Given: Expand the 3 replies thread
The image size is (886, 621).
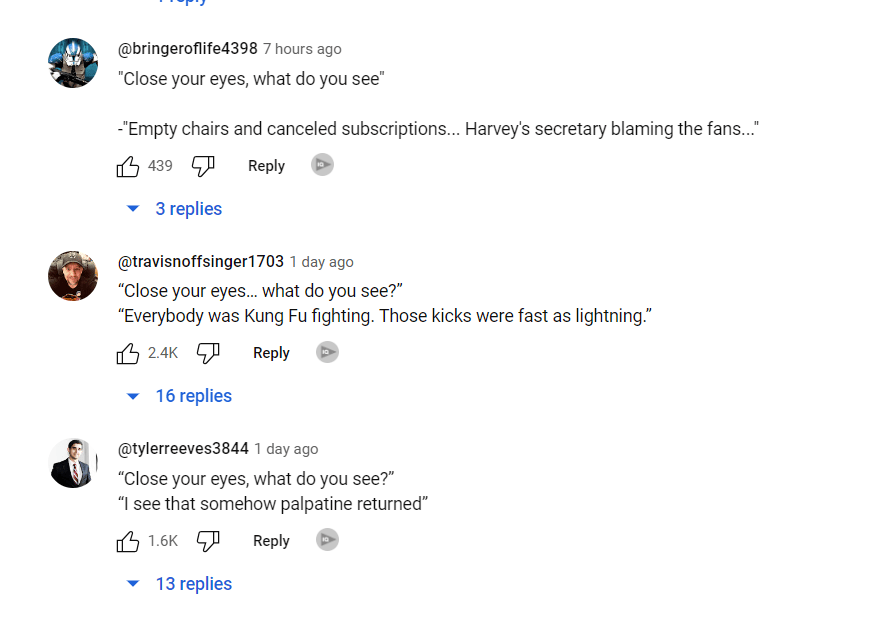Looking at the screenshot, I should tap(176, 209).
